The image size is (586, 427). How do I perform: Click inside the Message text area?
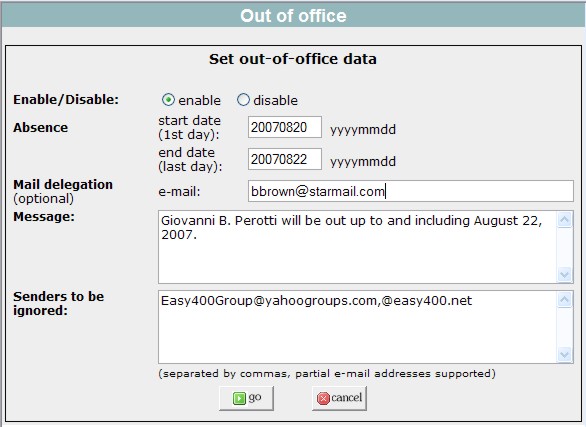[x=358, y=247]
